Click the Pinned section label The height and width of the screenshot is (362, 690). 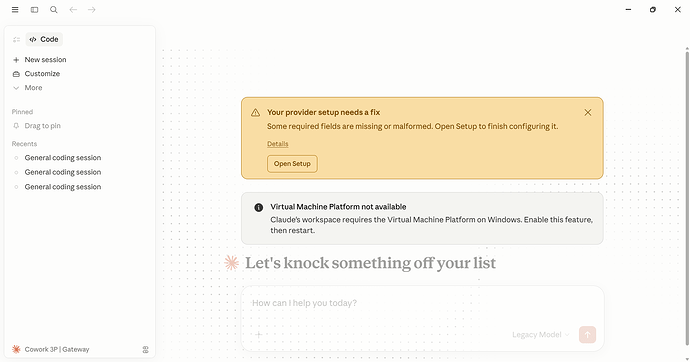coord(22,112)
